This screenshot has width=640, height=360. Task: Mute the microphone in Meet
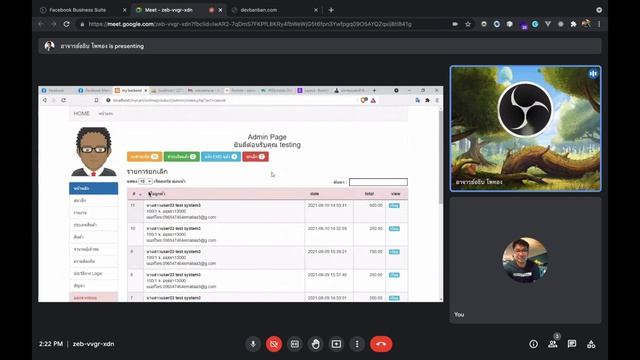[x=253, y=344]
